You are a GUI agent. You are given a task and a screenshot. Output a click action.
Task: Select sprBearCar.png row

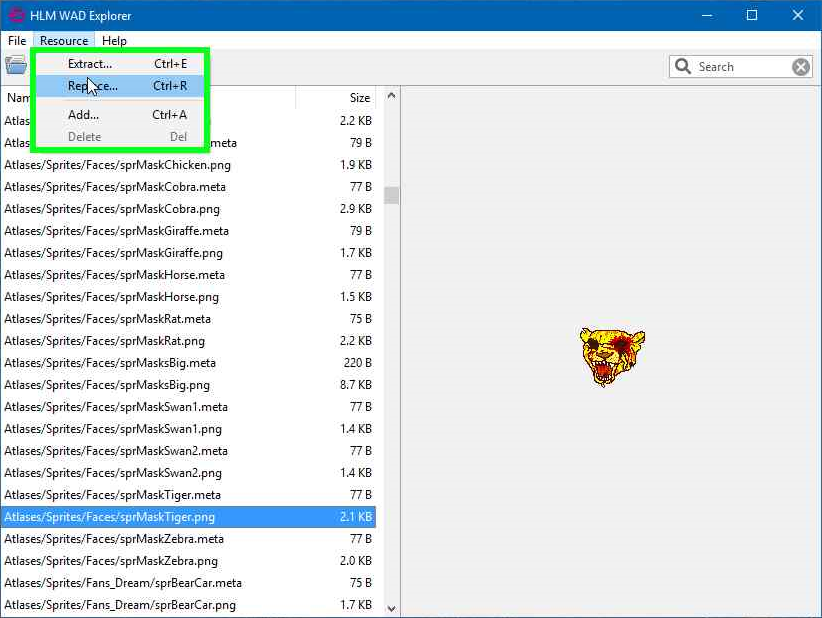(x=188, y=605)
